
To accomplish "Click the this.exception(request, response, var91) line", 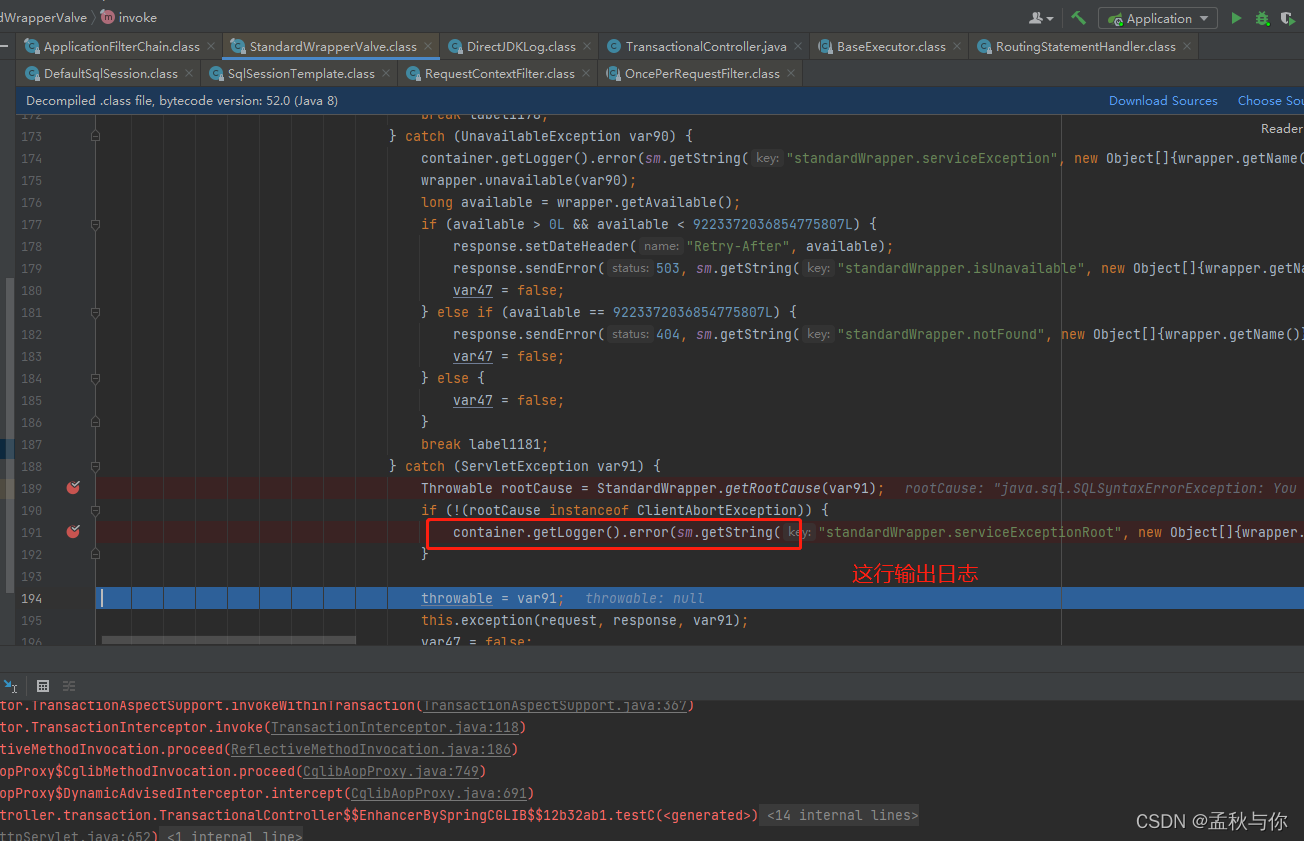I will coord(584,620).
